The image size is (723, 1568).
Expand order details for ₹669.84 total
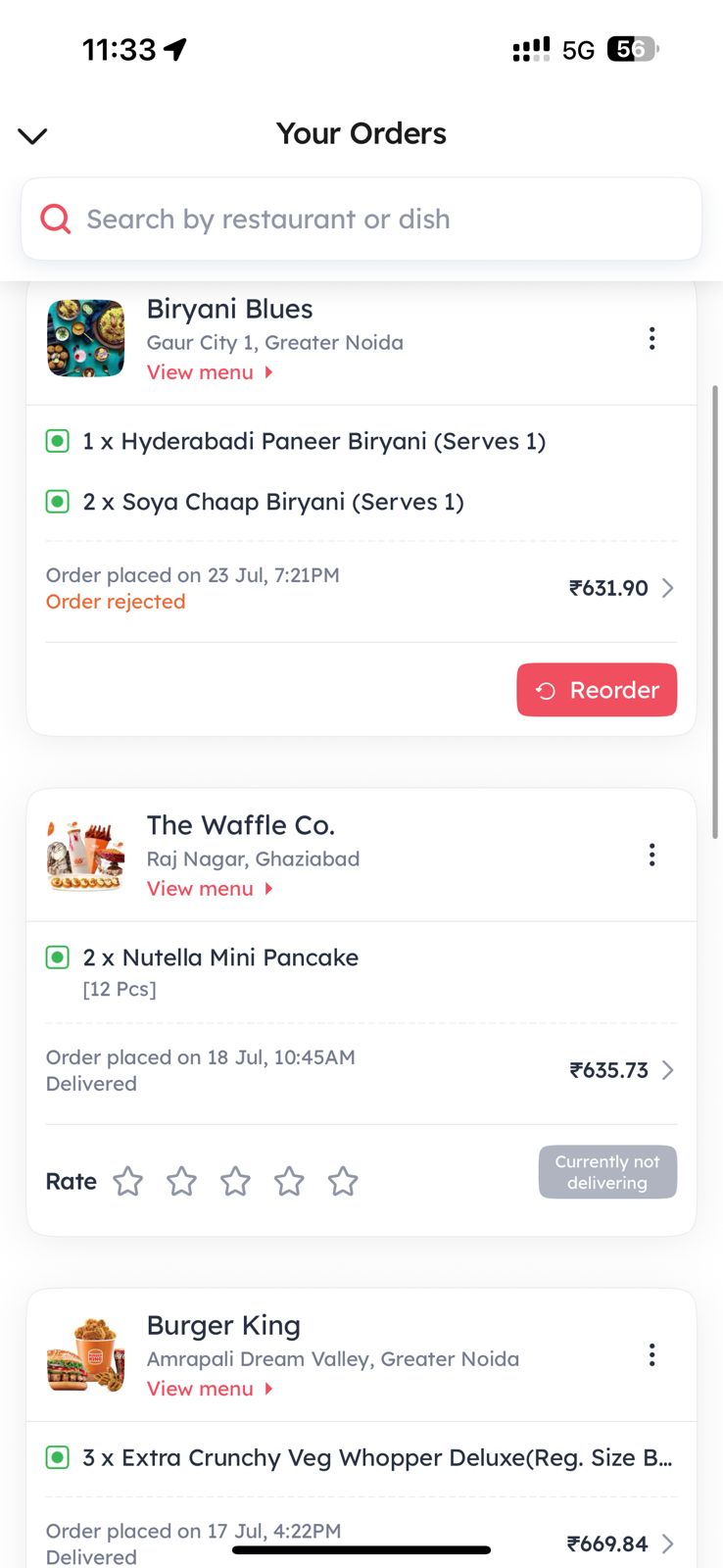coord(667,1543)
